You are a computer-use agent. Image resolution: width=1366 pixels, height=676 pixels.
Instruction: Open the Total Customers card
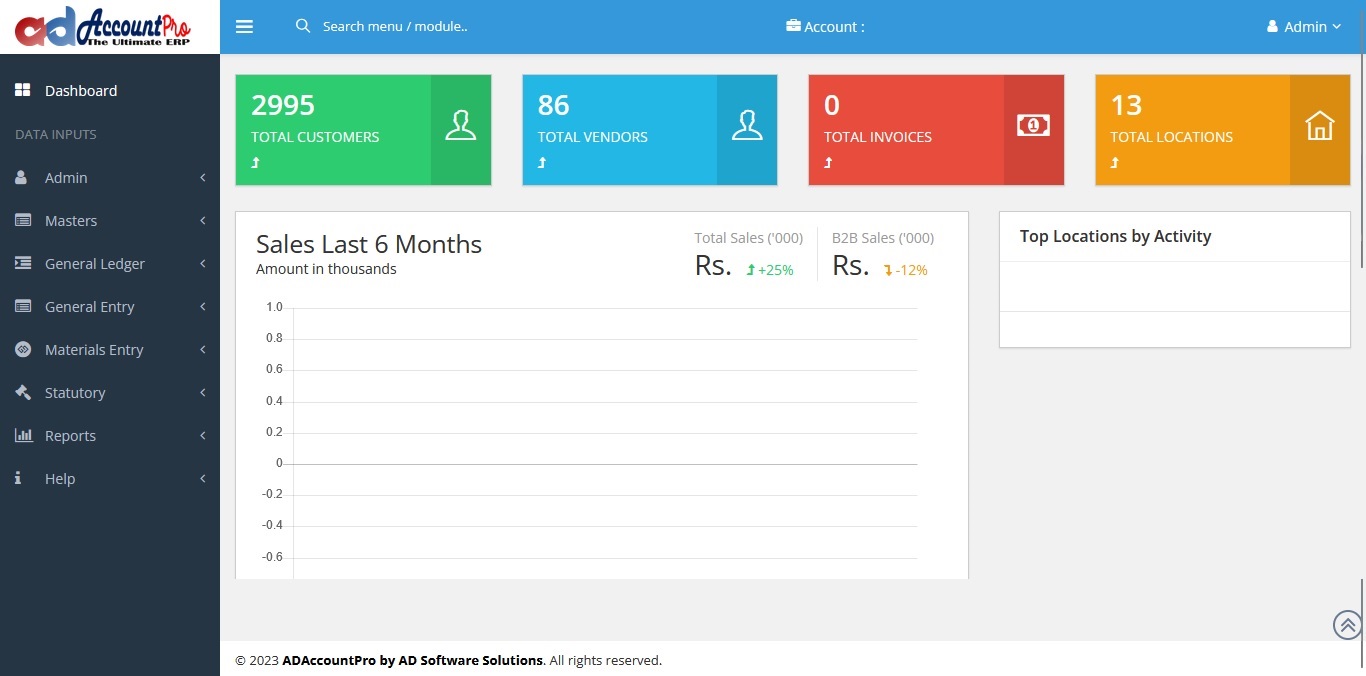334,130
